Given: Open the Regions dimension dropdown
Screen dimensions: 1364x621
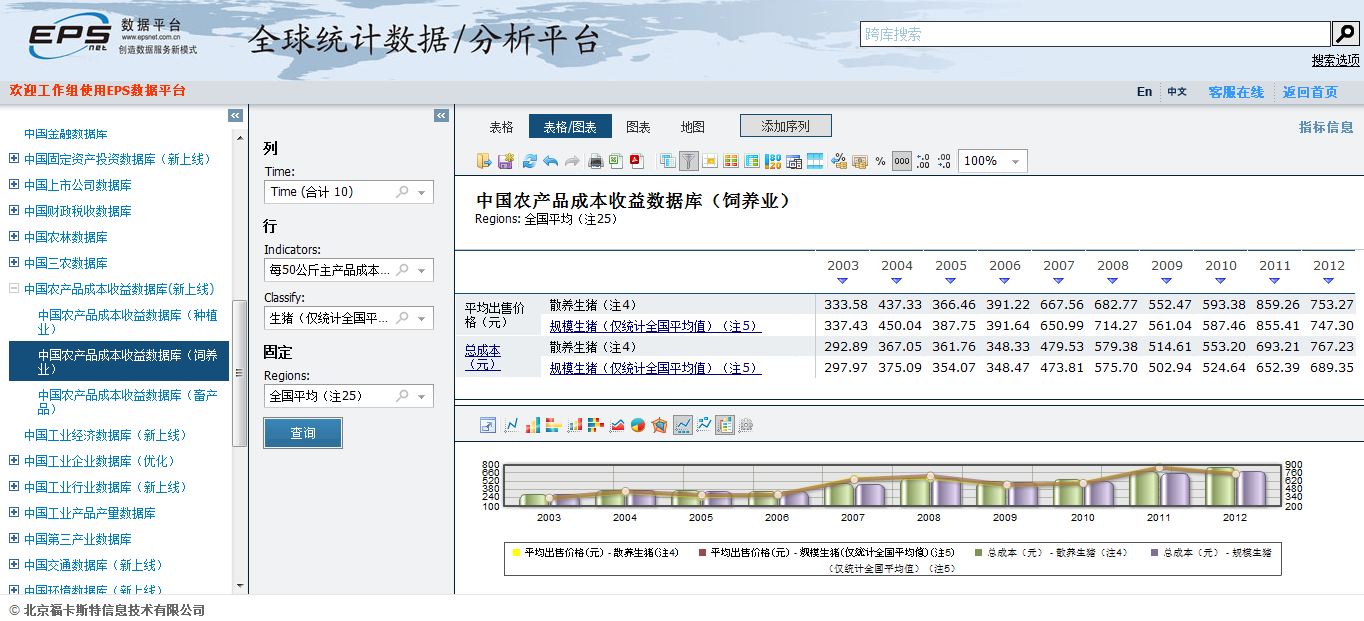Looking at the screenshot, I should tap(421, 396).
